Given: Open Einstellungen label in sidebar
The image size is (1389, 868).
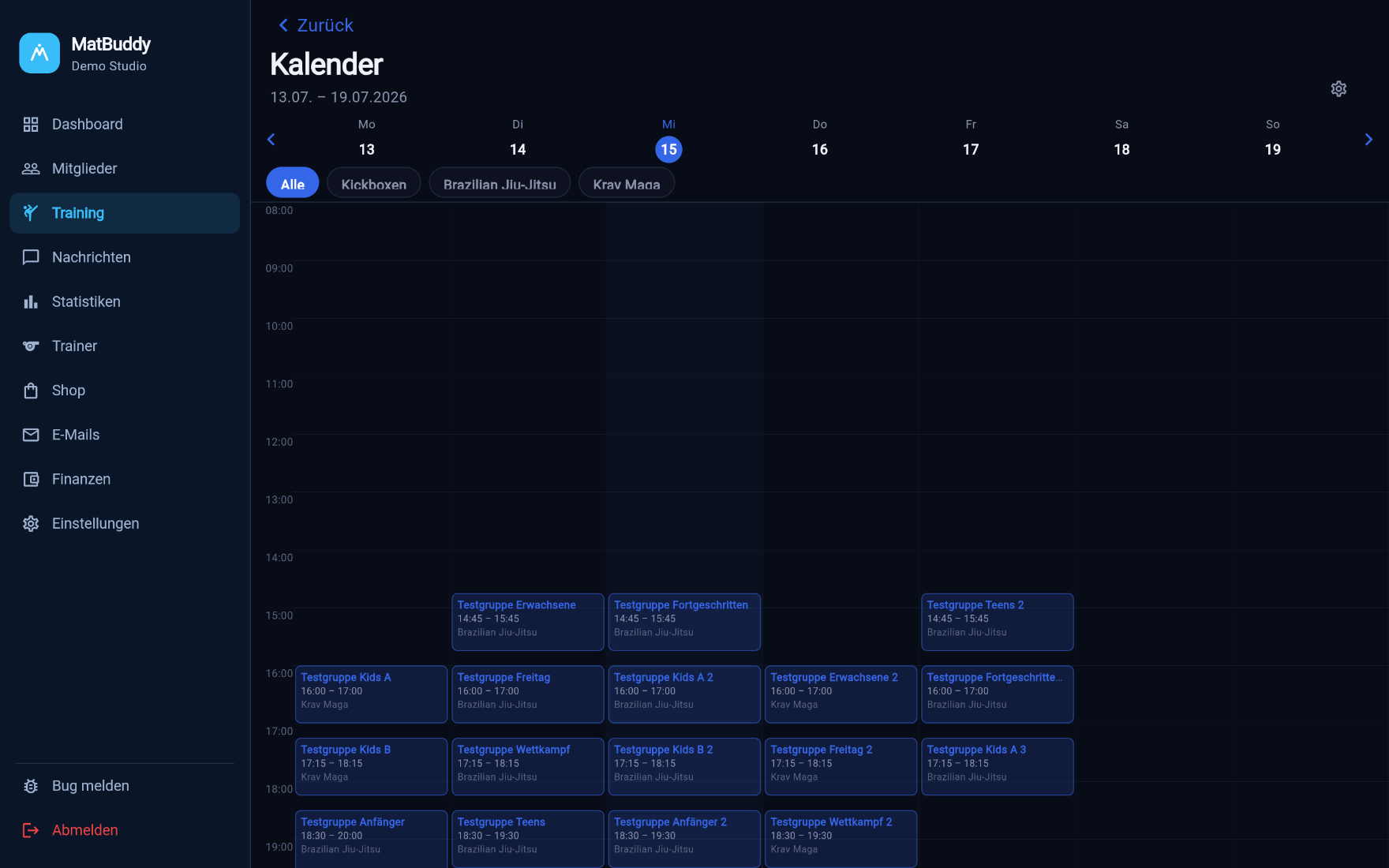Looking at the screenshot, I should coord(95,523).
